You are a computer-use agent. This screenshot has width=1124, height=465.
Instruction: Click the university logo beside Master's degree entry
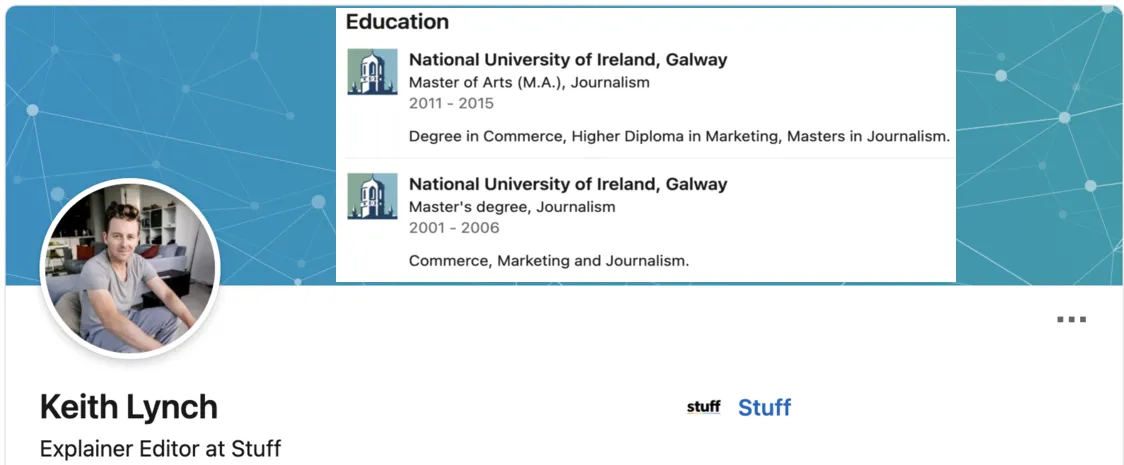coord(372,196)
